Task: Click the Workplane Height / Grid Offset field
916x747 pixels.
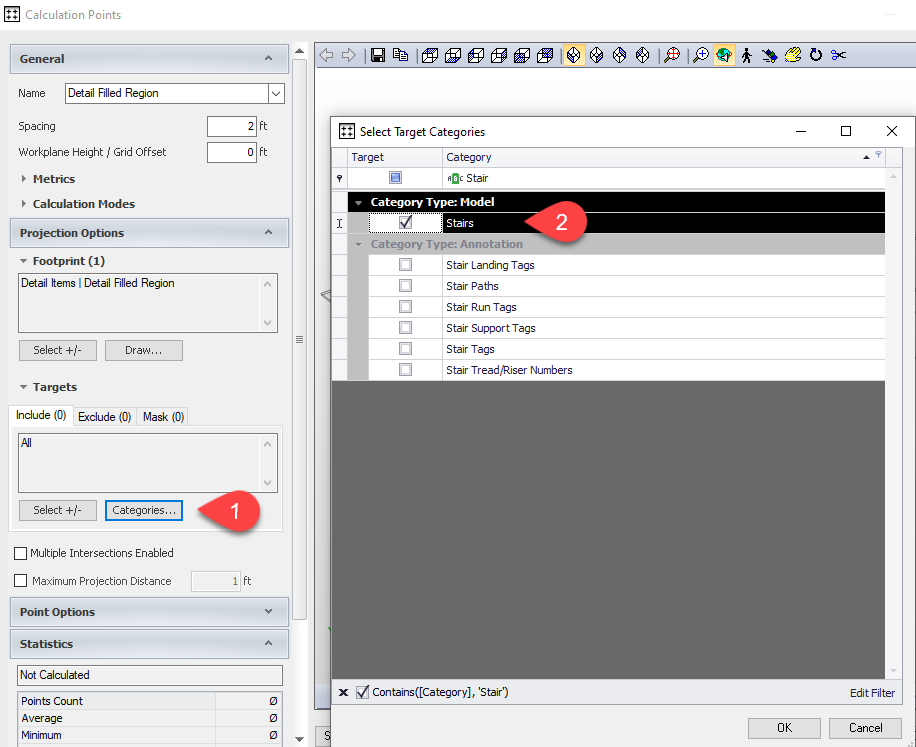Action: (x=232, y=152)
